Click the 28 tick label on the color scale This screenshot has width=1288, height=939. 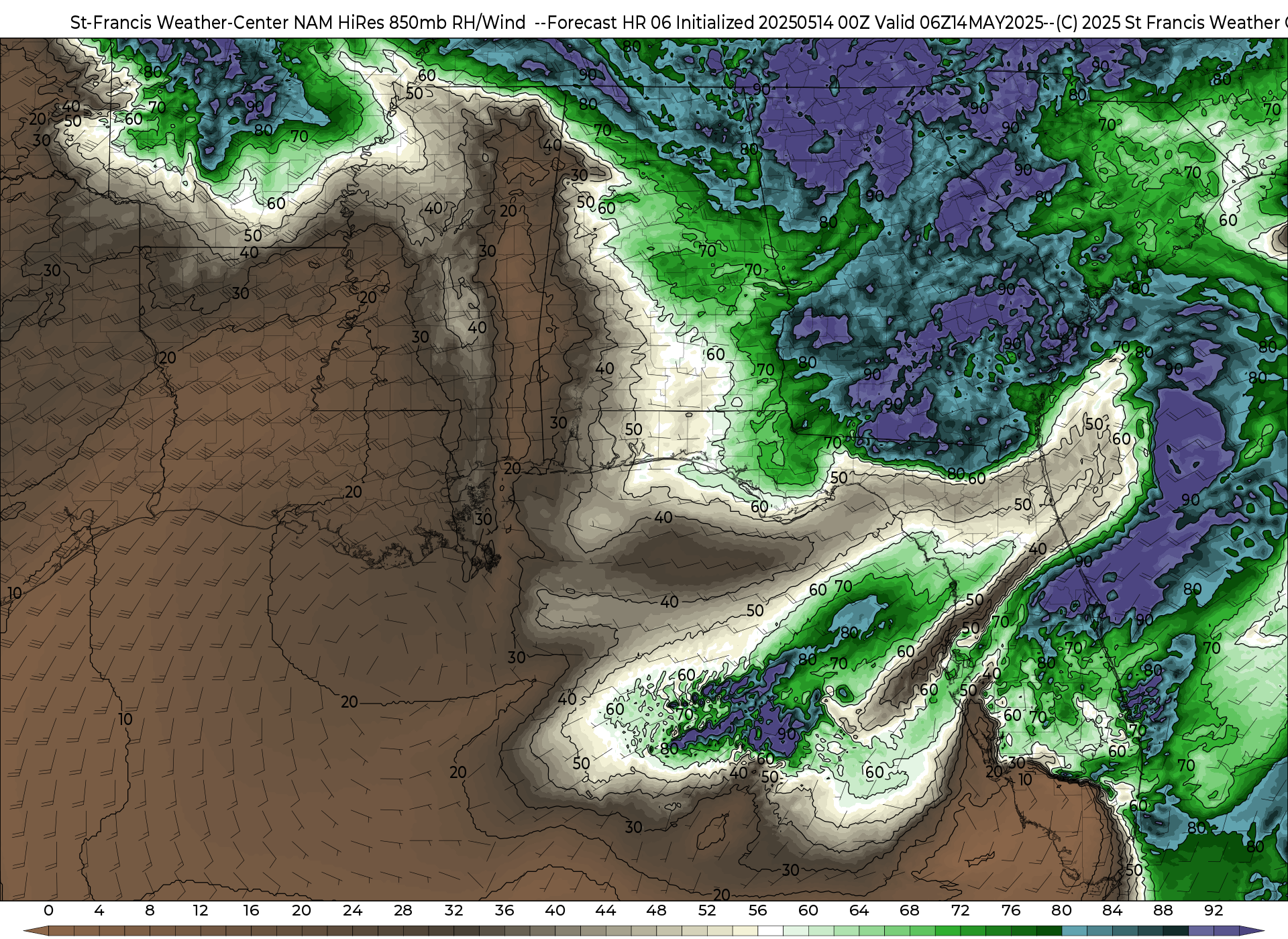403,910
